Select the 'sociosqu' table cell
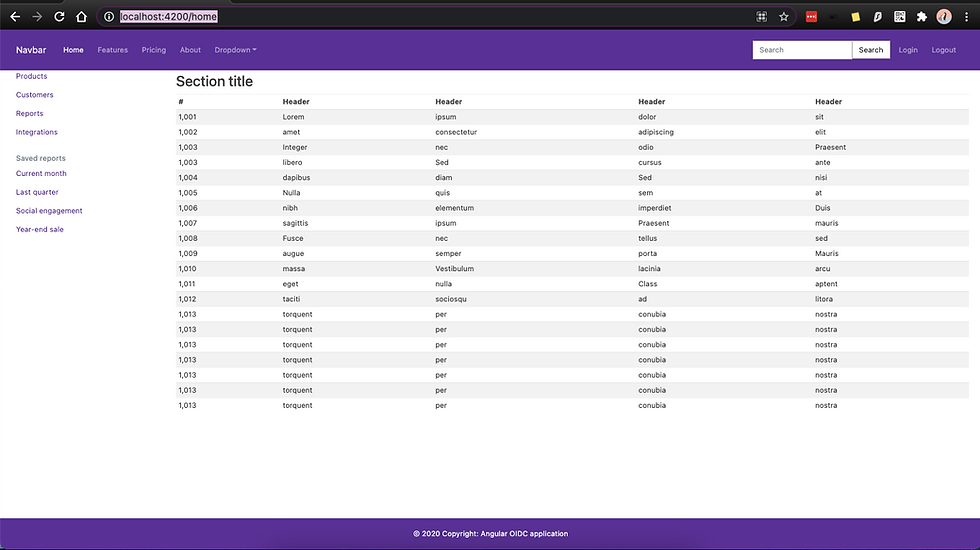This screenshot has height=550, width=980. [451, 299]
